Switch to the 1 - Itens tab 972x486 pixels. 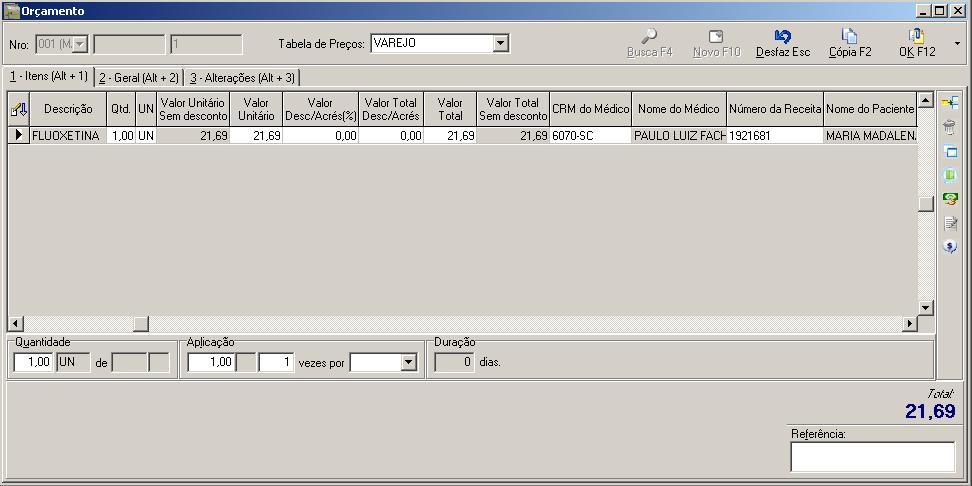point(48,76)
